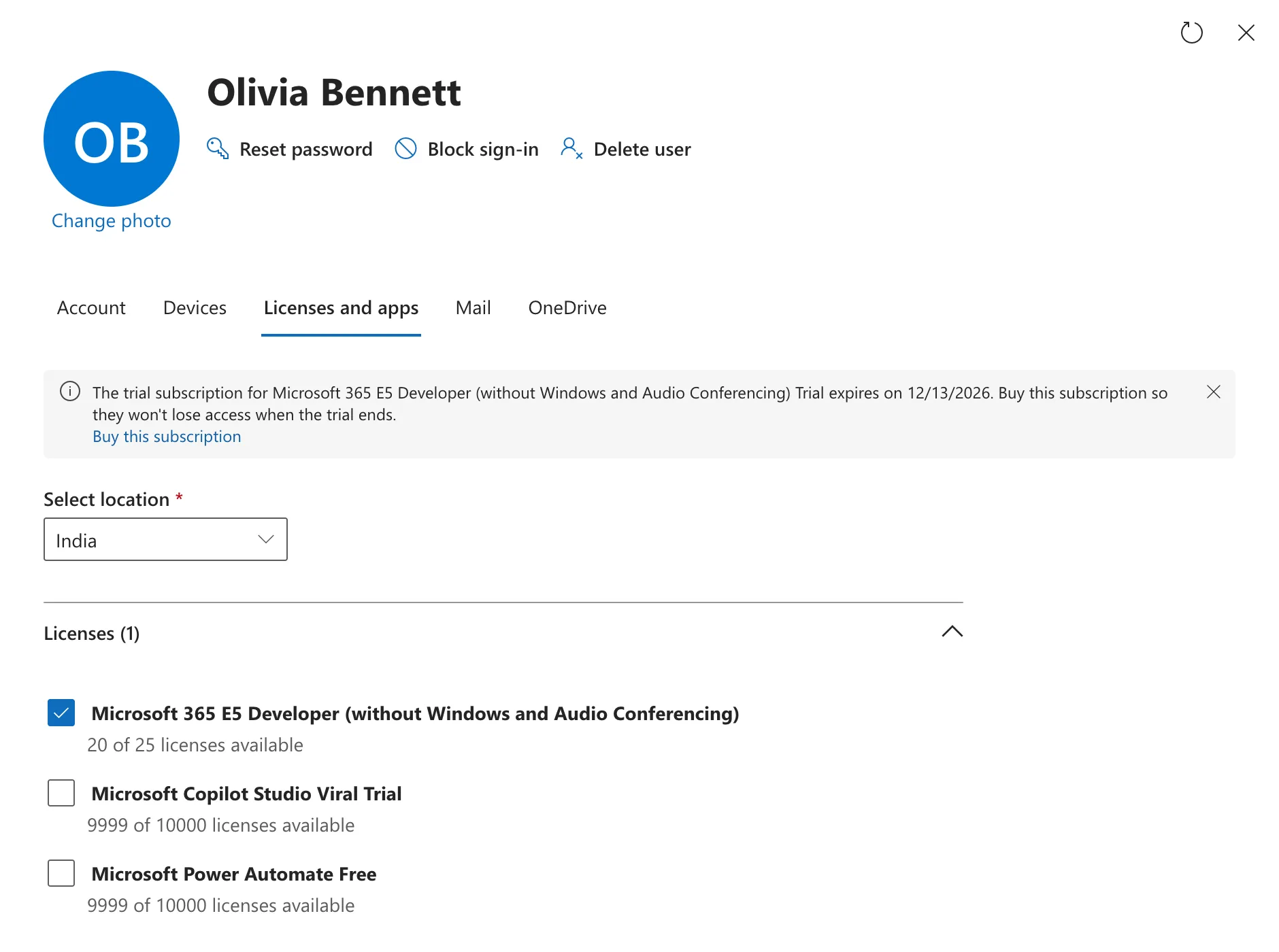This screenshot has height=952, width=1279.
Task: Click the info icon in the trial banner
Action: [70, 392]
